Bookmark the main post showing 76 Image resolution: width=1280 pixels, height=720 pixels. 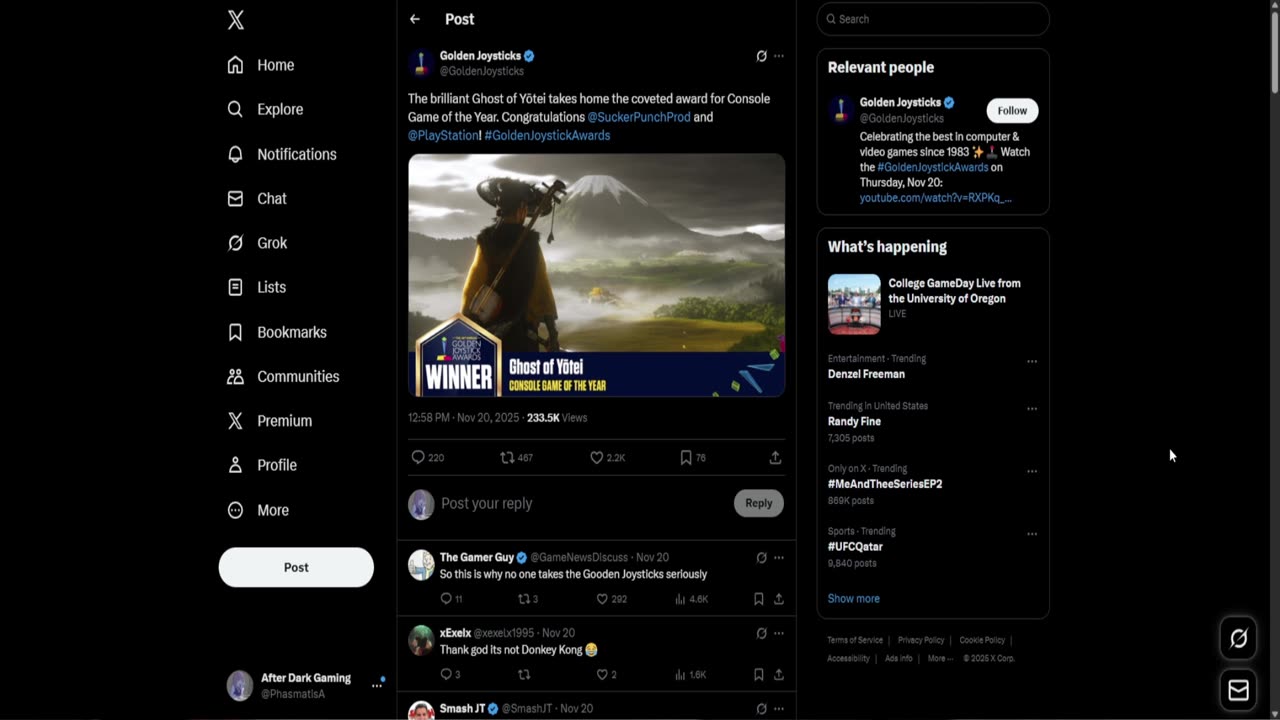693,457
